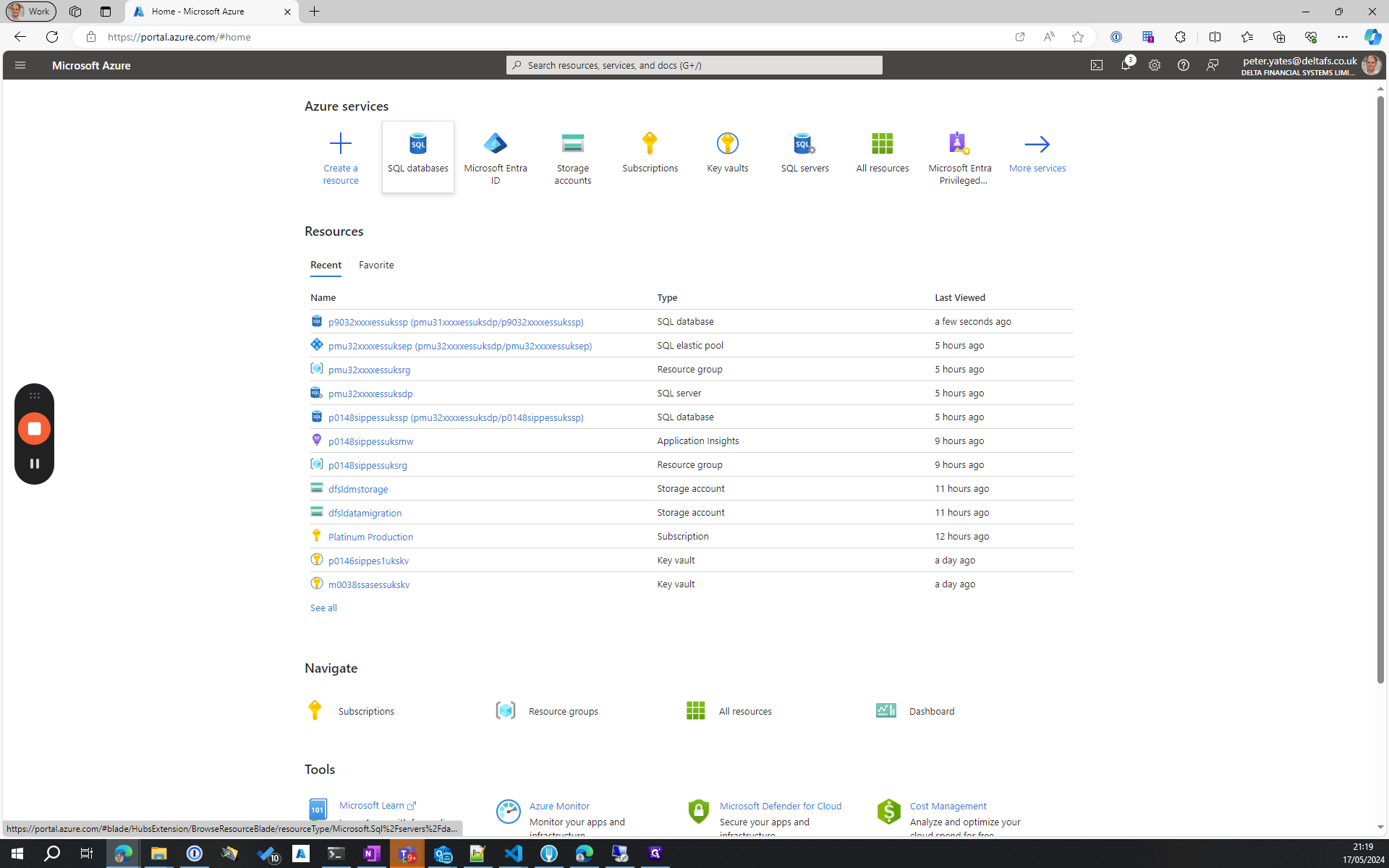This screenshot has width=1389, height=868.
Task: Open the feedback icon in header
Action: tap(1212, 65)
